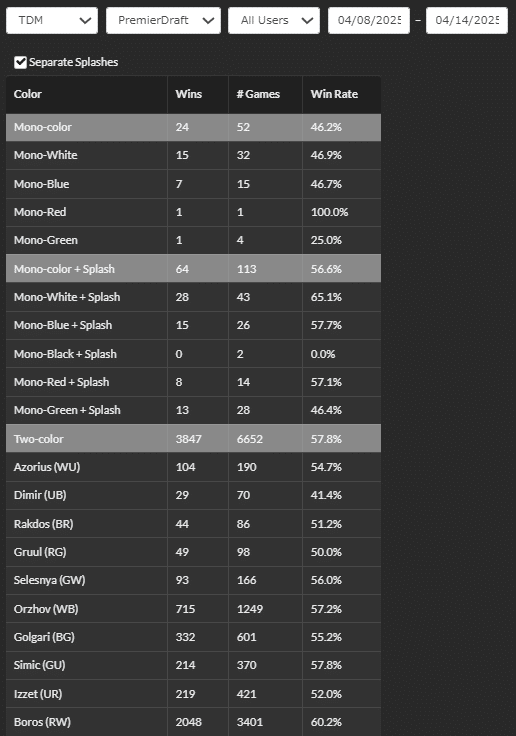Select the Mono-color summary row
Screen dimensions: 516x736
pyautogui.click(x=193, y=127)
